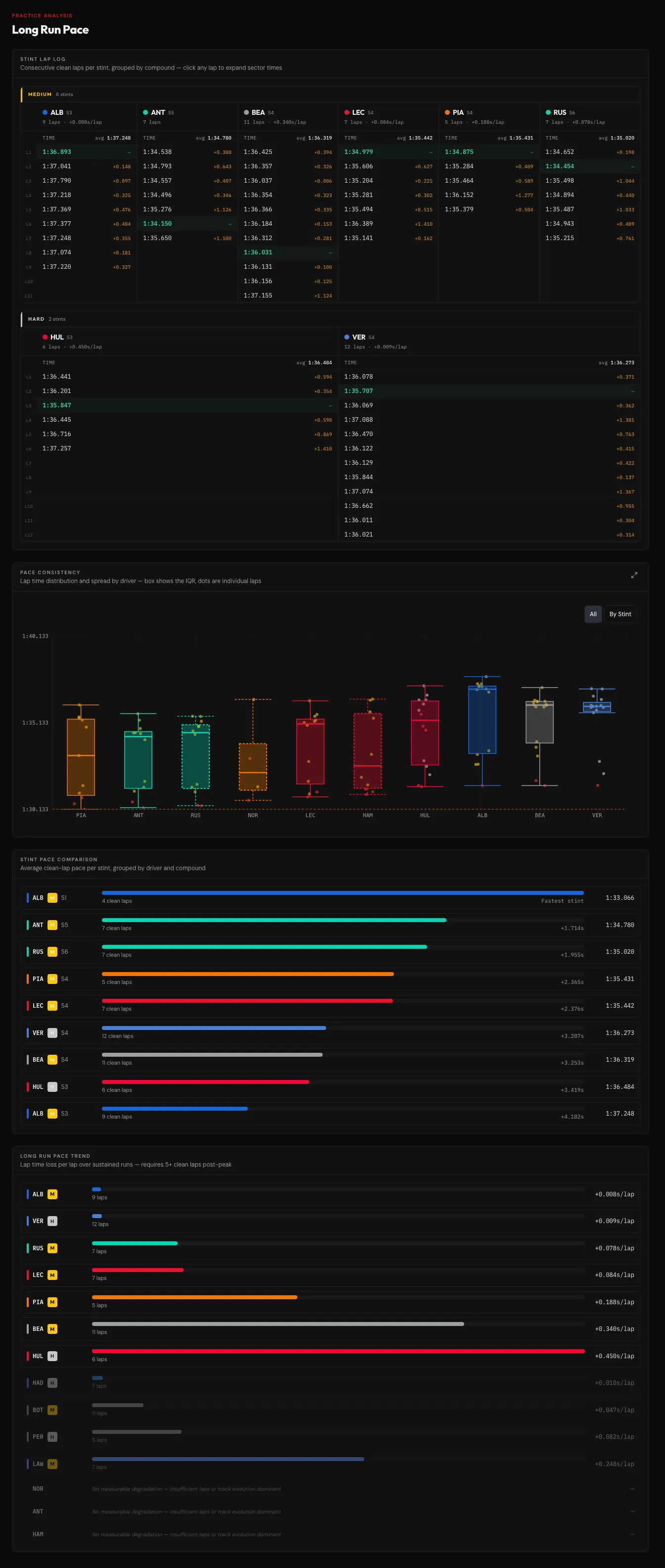The width and height of the screenshot is (665, 1568).
Task: Click VER lap time 1:37.088
Action: (358, 419)
